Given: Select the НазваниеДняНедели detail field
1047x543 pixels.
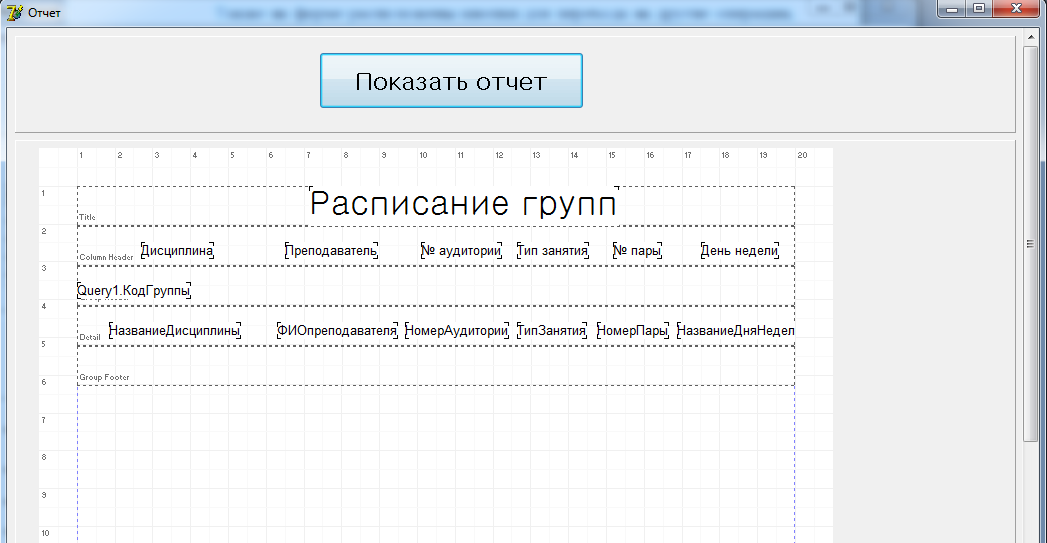Looking at the screenshot, I should coord(736,331).
